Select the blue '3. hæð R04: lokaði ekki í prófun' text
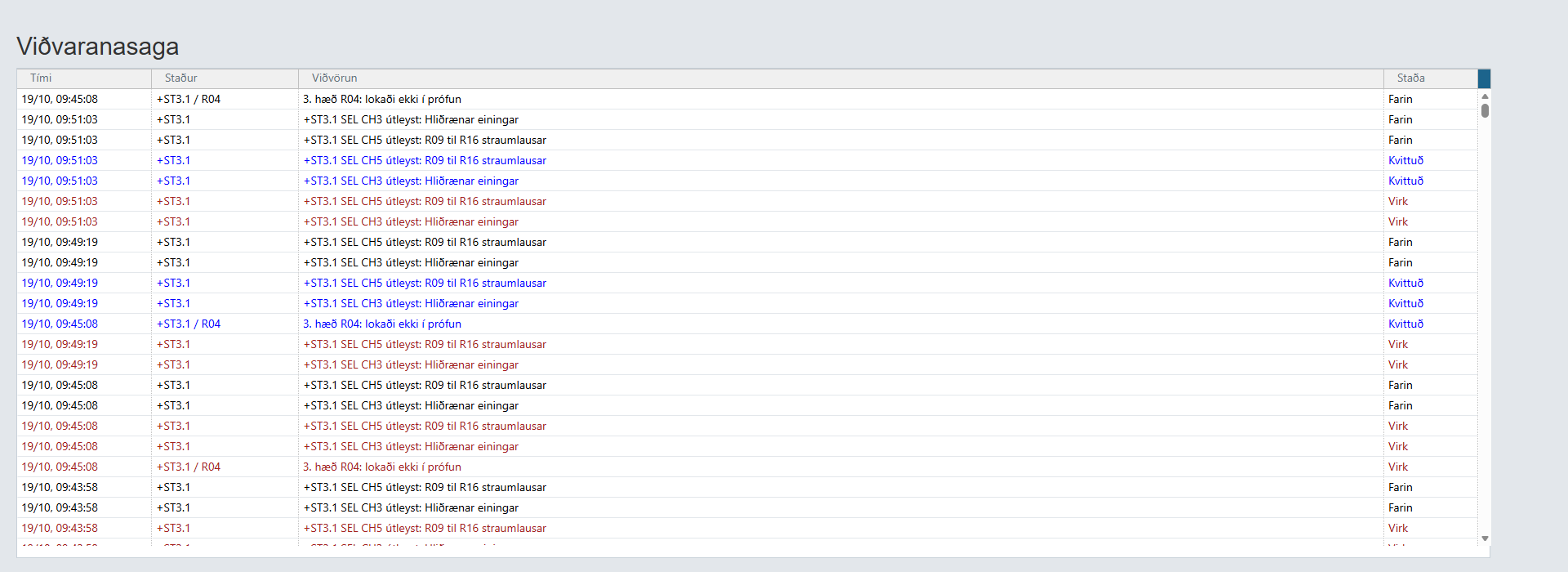Screen dimensions: 1568x572 (x=382, y=324)
